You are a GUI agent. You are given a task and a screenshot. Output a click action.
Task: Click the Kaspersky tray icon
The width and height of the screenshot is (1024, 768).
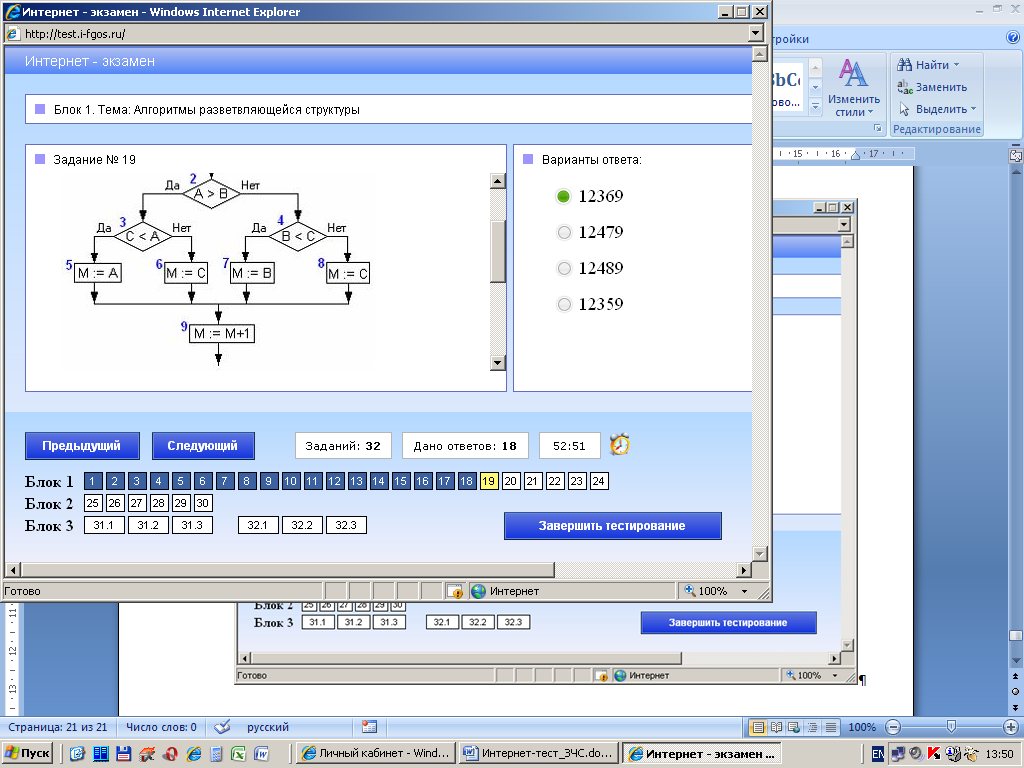(x=934, y=754)
